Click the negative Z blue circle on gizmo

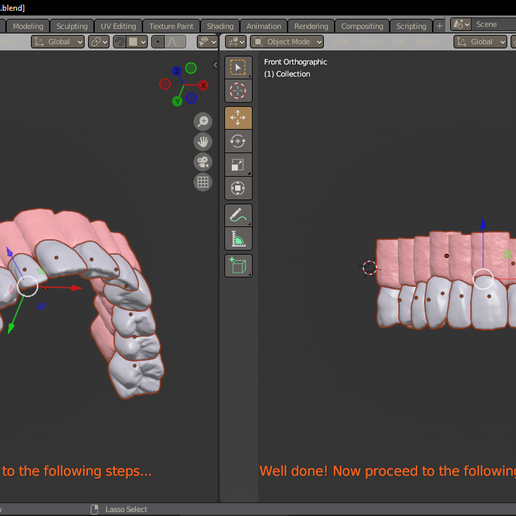192,98
